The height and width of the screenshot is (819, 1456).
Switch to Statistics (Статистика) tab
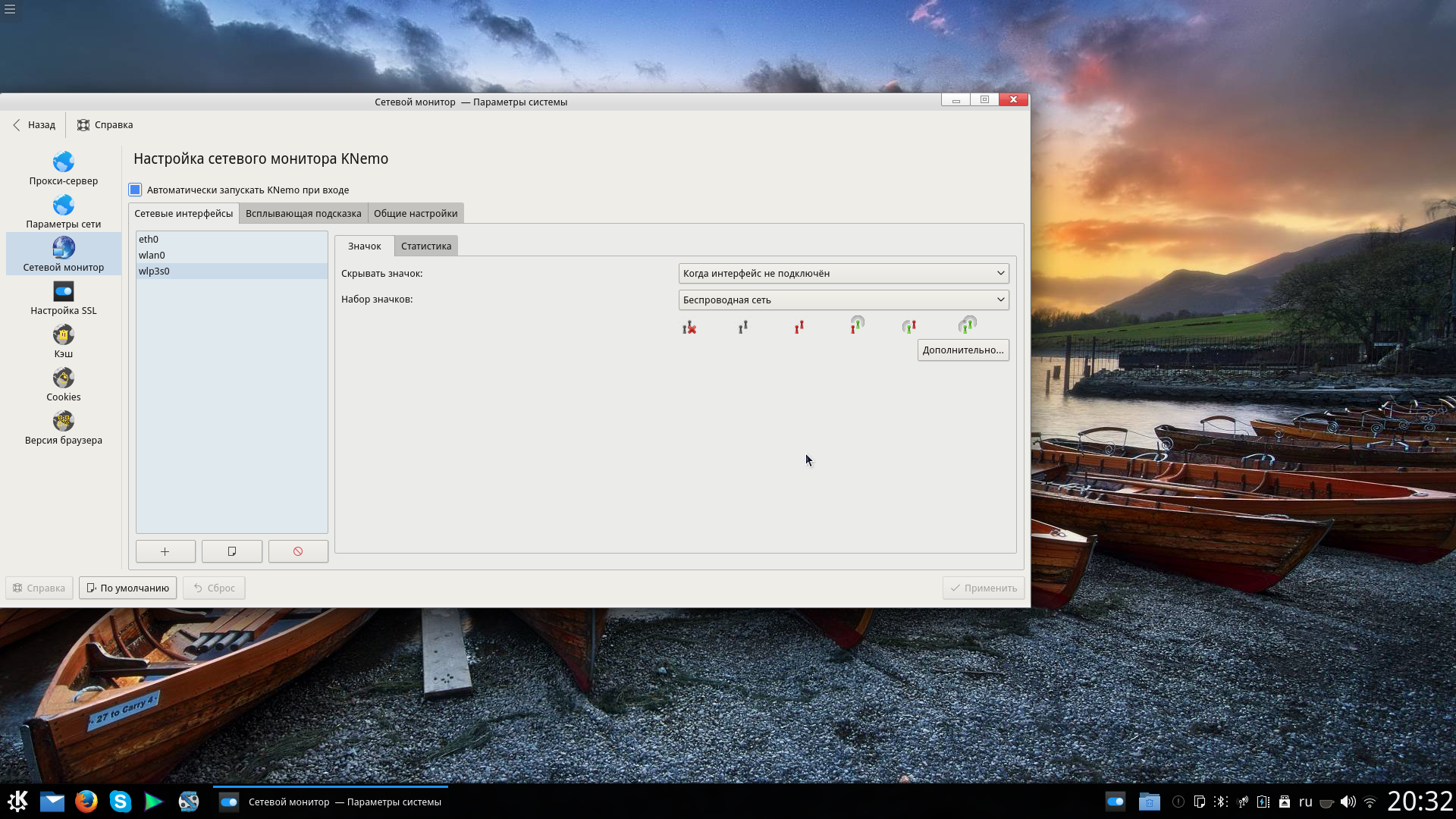[x=425, y=246]
